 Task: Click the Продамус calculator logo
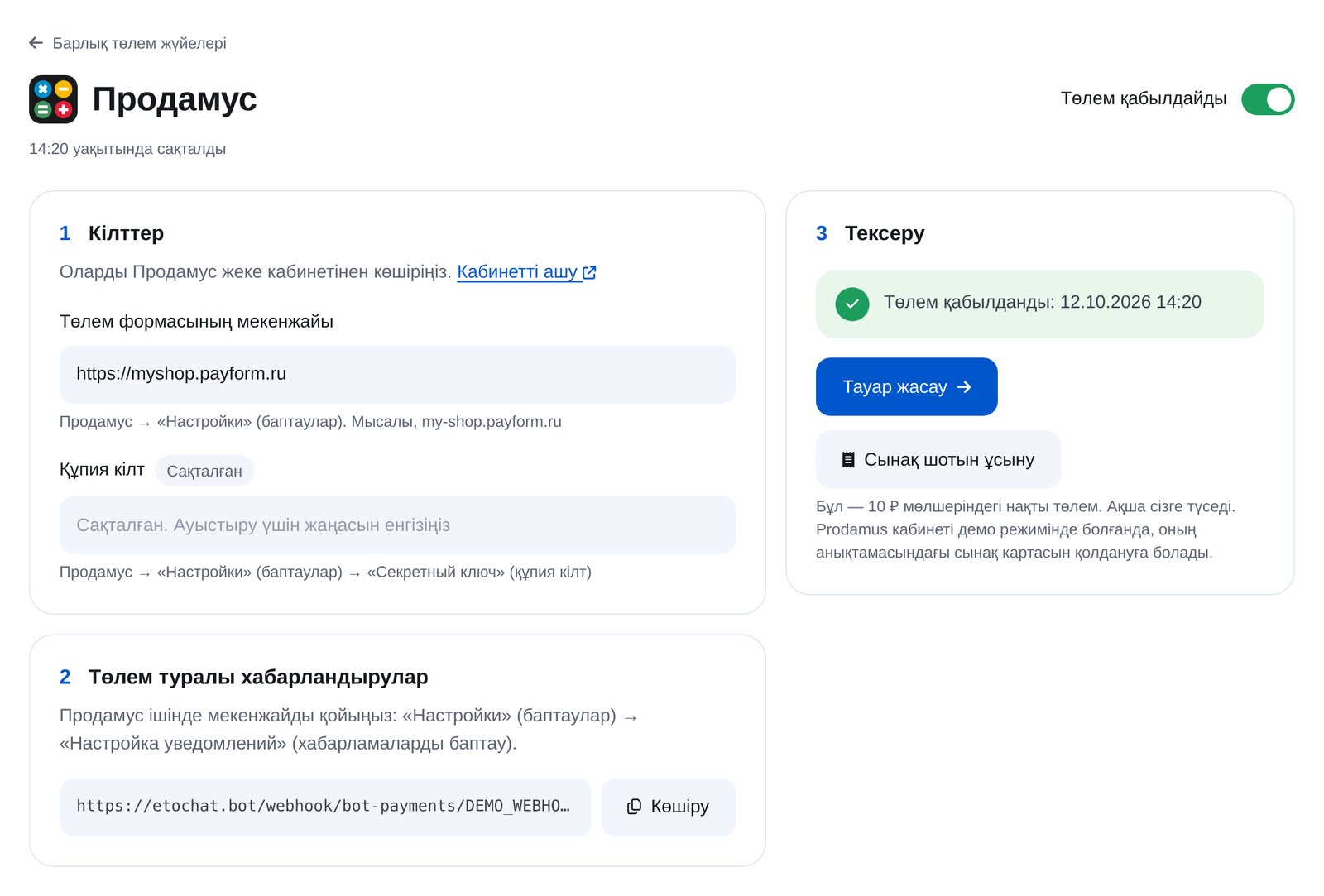pos(53,99)
